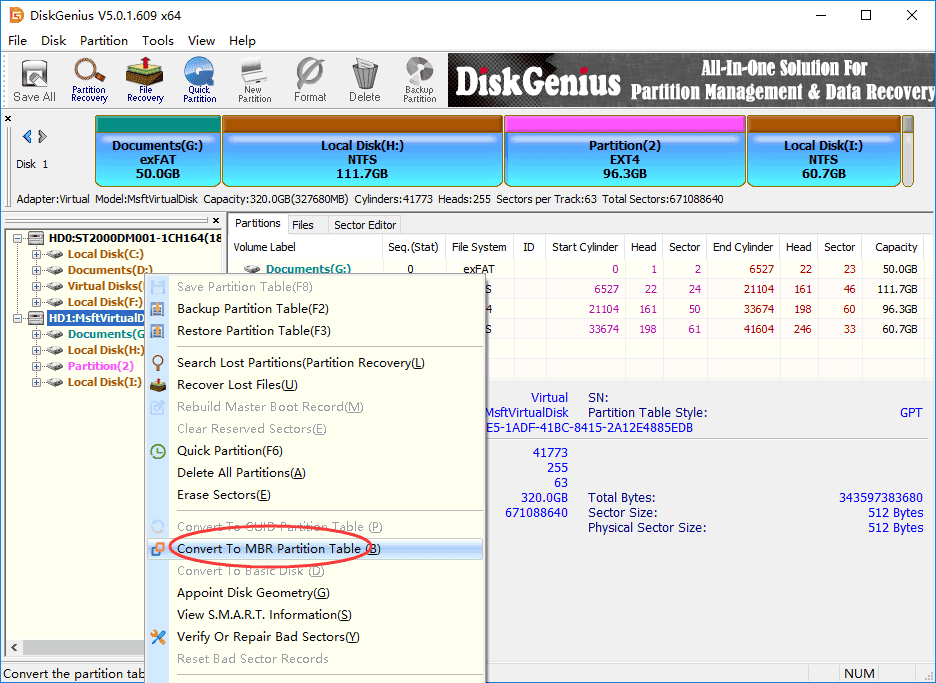
Task: Click the Save All toolbar icon
Action: coord(34,80)
